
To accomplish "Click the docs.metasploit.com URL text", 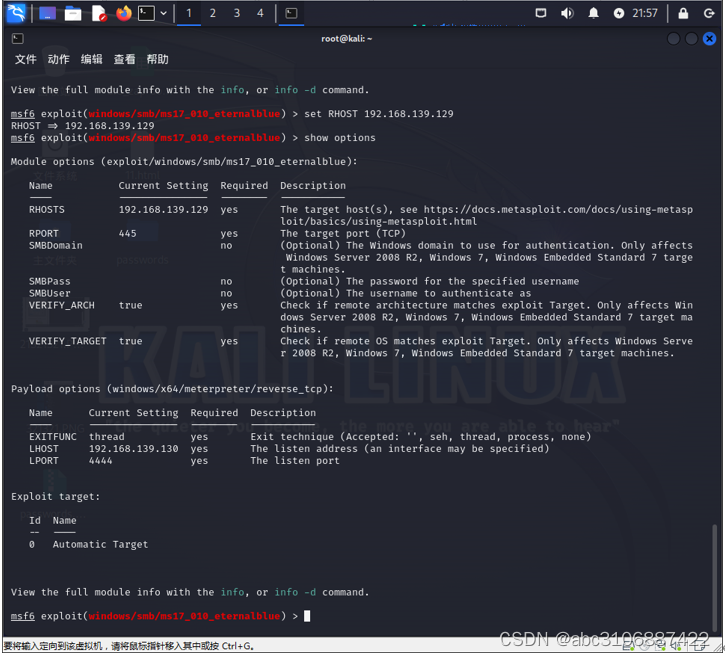I will pyautogui.click(x=558, y=209).
